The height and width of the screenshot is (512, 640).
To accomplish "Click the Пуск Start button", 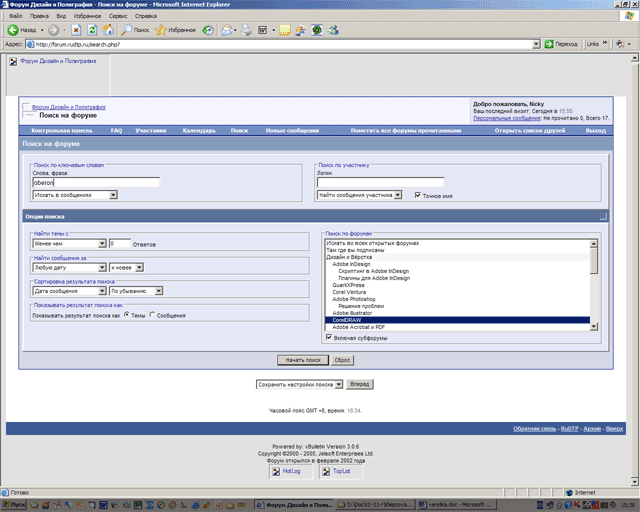I will tap(13, 505).
